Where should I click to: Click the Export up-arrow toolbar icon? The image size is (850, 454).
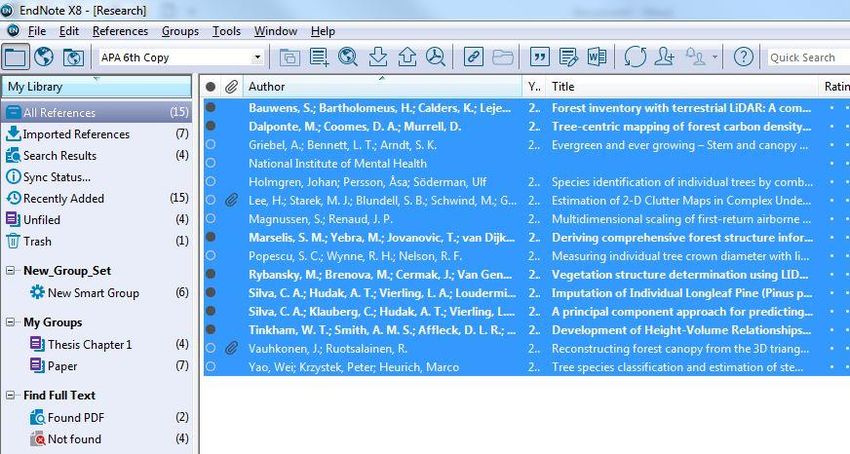407,56
